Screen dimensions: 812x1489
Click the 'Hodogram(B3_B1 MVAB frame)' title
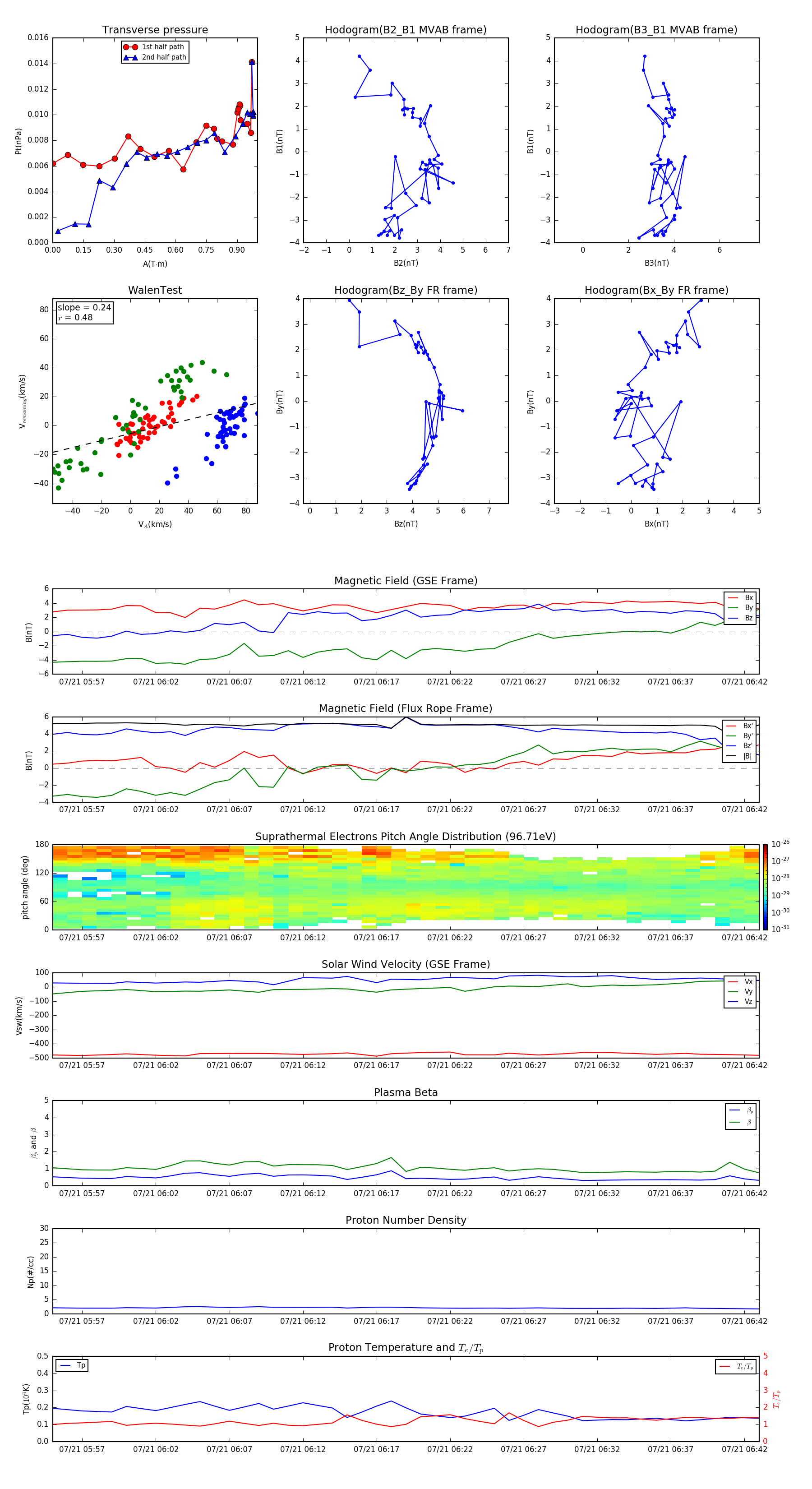[x=656, y=30]
